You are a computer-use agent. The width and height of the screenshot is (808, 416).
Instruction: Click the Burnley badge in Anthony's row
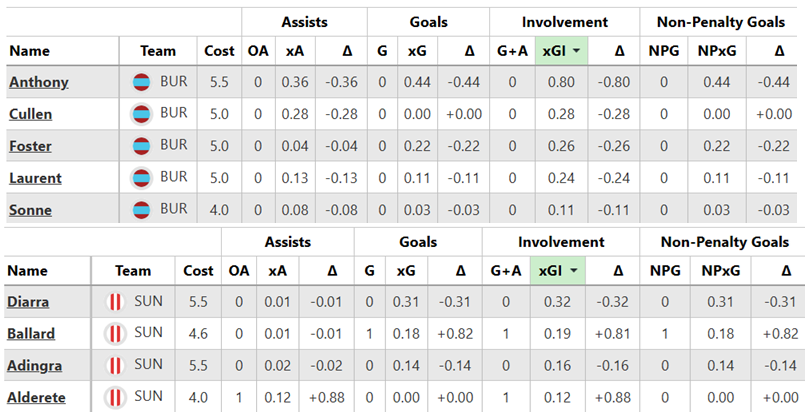(x=141, y=81)
